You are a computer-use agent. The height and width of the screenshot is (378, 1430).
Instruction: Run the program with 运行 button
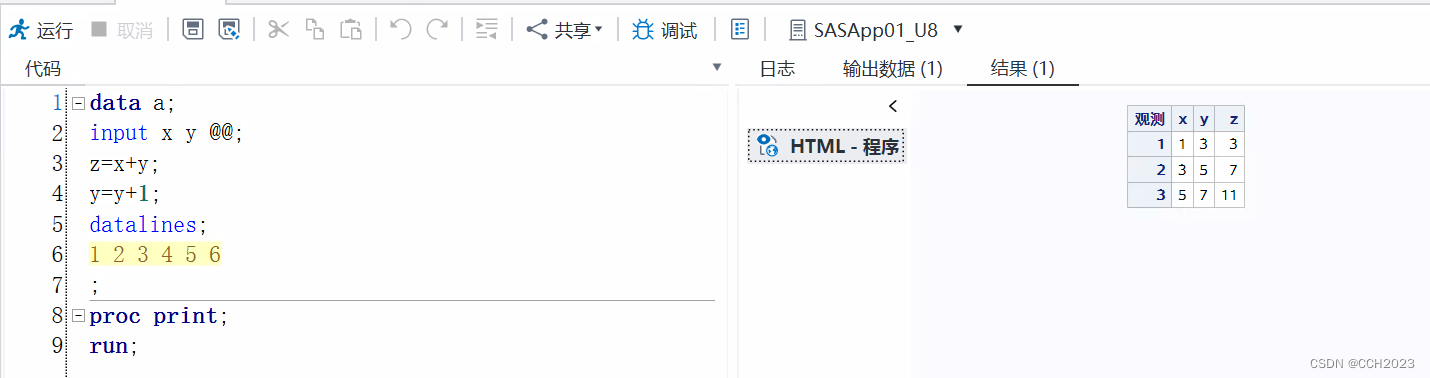tap(41, 30)
